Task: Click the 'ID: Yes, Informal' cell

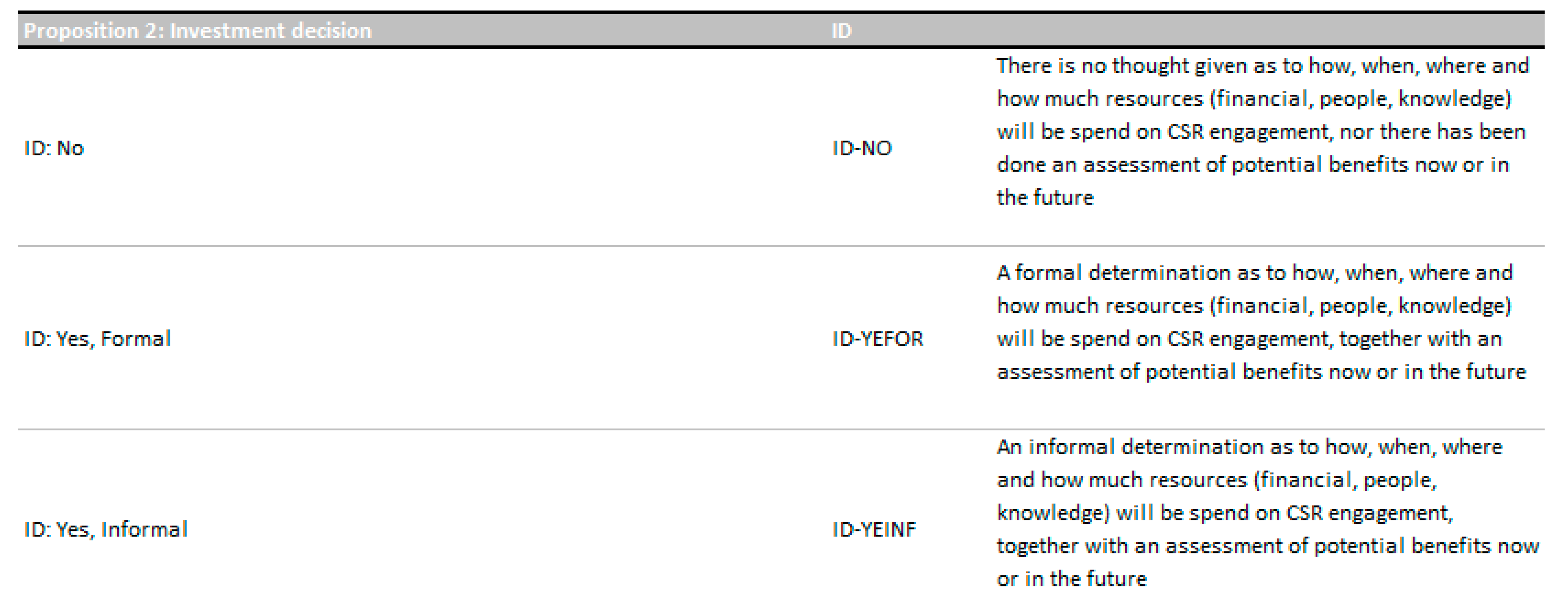Action: tap(106, 529)
